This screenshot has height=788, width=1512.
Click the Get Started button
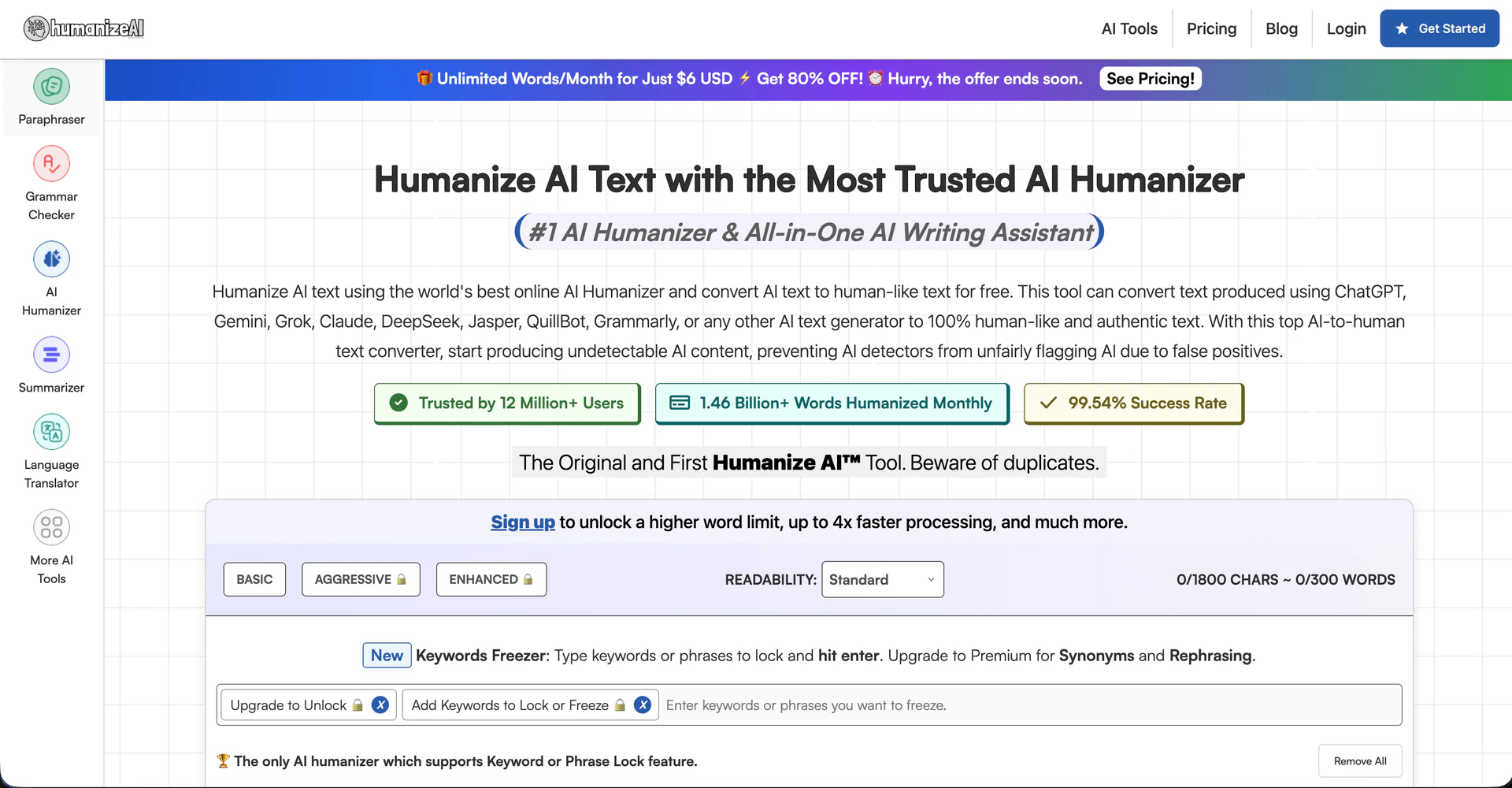[1439, 28]
